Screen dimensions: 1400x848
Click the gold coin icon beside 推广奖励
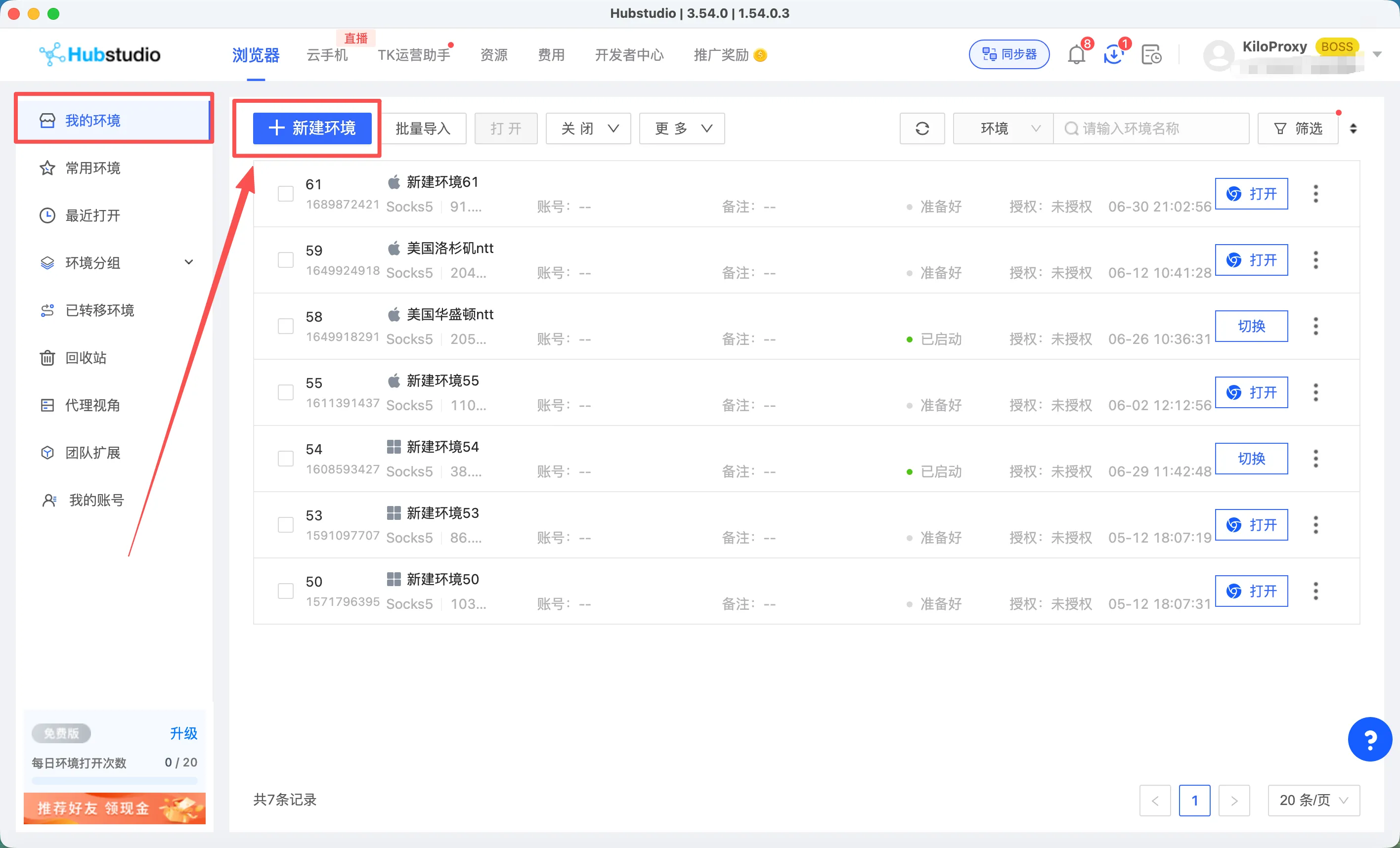coord(760,55)
